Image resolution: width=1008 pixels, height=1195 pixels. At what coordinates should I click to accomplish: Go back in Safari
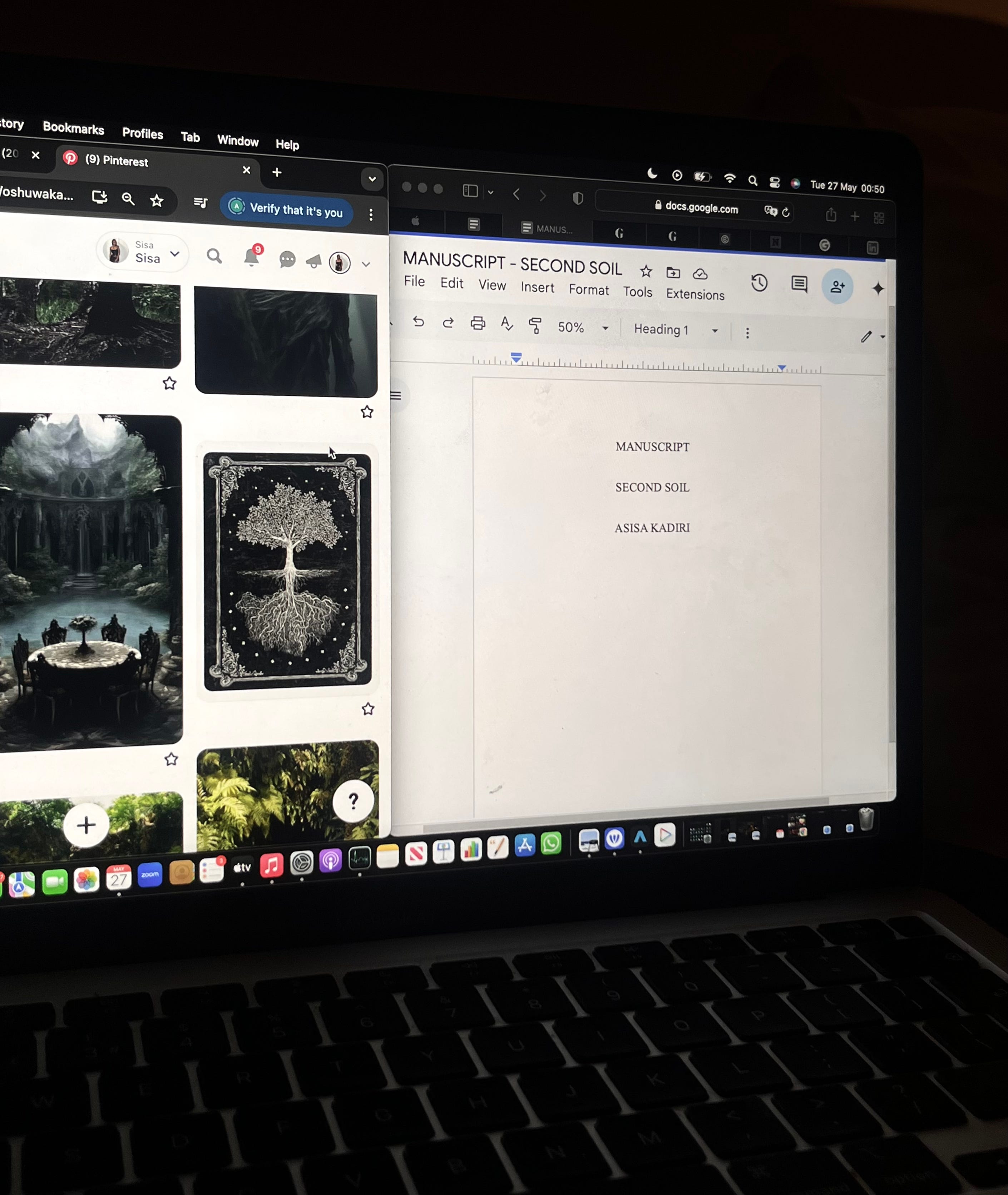point(517,194)
